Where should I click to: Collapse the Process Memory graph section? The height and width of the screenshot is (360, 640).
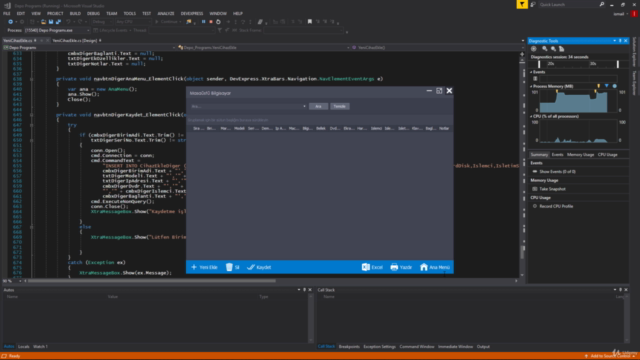pos(531,87)
